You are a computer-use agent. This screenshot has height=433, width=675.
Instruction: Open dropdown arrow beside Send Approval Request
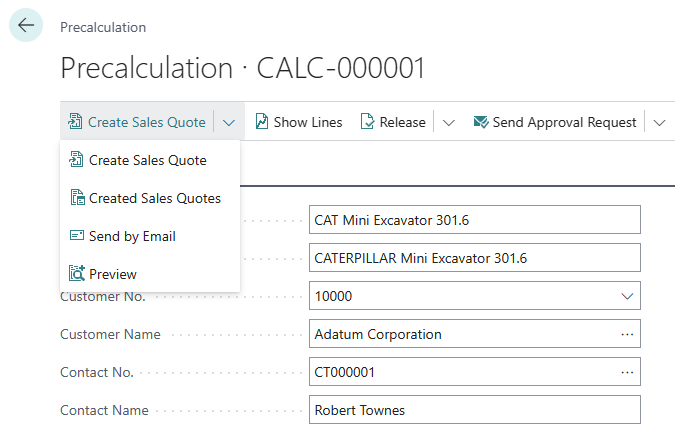tap(659, 122)
